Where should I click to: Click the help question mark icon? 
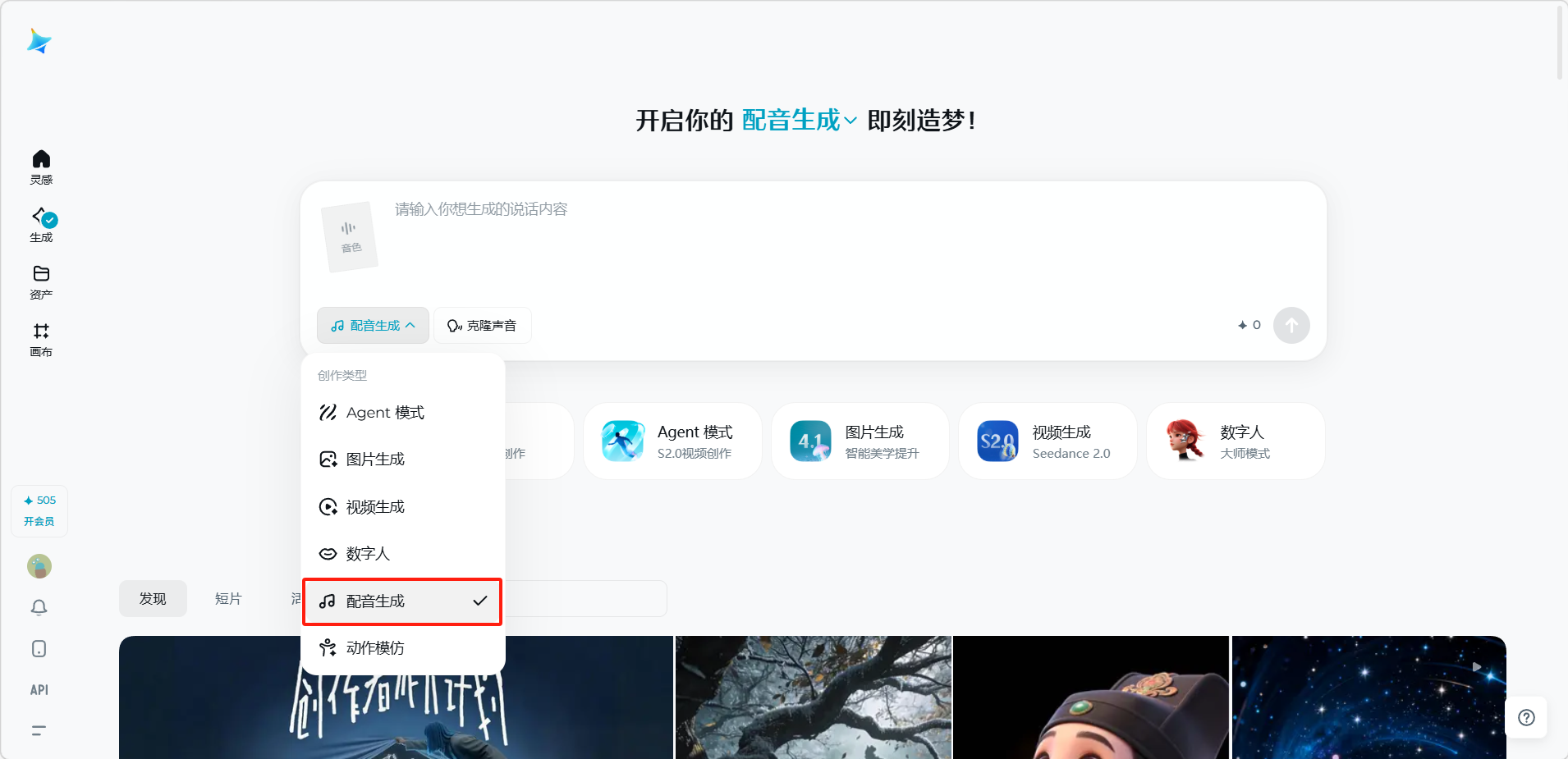point(1526,717)
